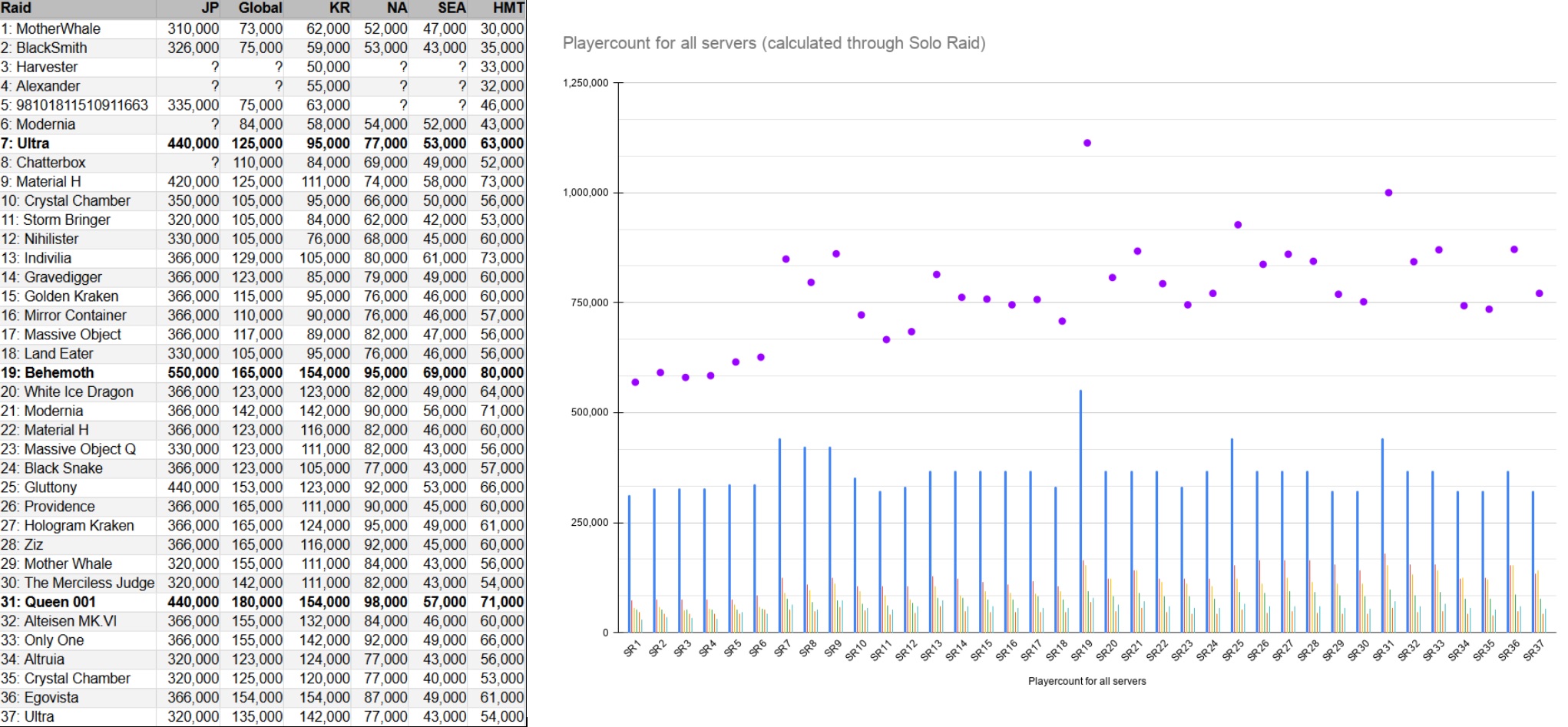The image size is (1568, 727).
Task: Select the HMT value 80,000 for Behemoth
Action: pos(502,373)
